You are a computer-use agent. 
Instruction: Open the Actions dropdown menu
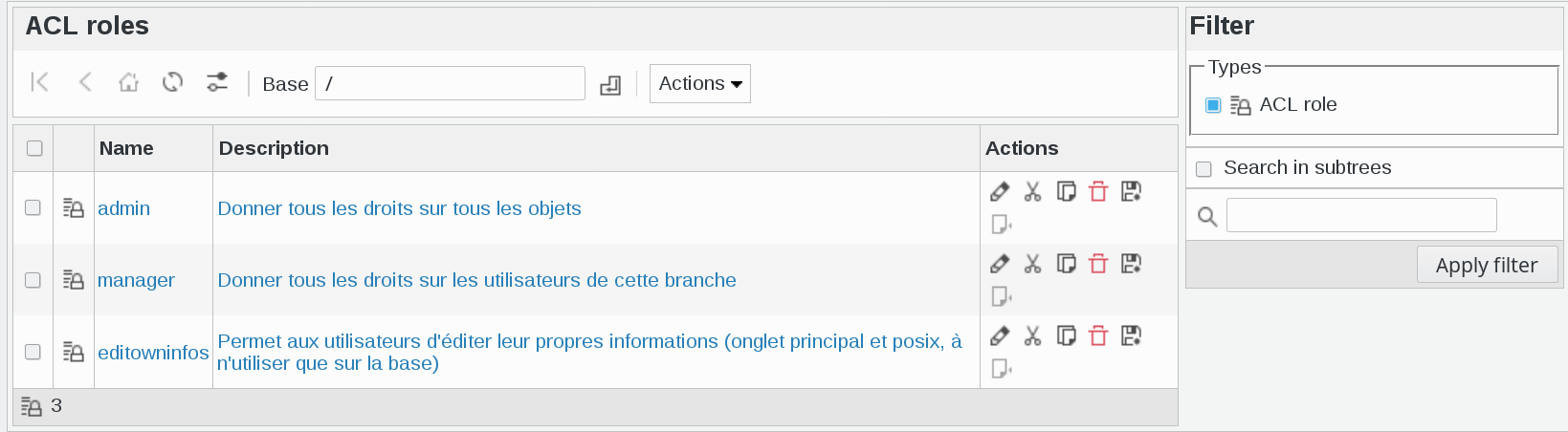click(700, 83)
